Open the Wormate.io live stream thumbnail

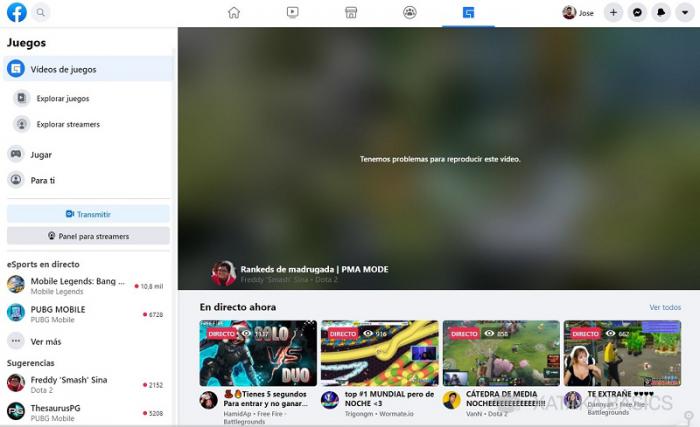(379, 353)
